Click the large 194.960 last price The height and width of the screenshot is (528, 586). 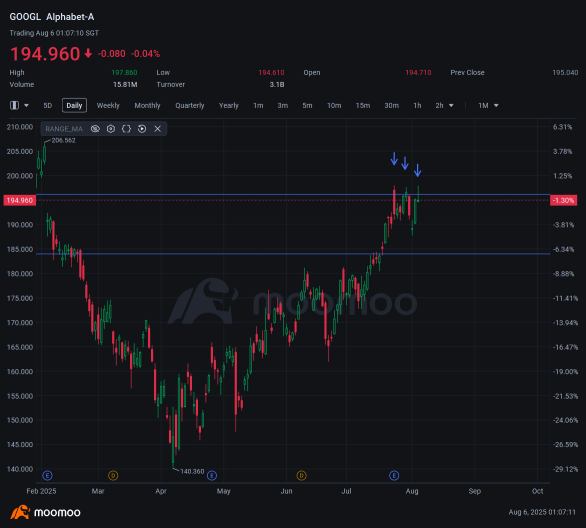click(x=45, y=54)
